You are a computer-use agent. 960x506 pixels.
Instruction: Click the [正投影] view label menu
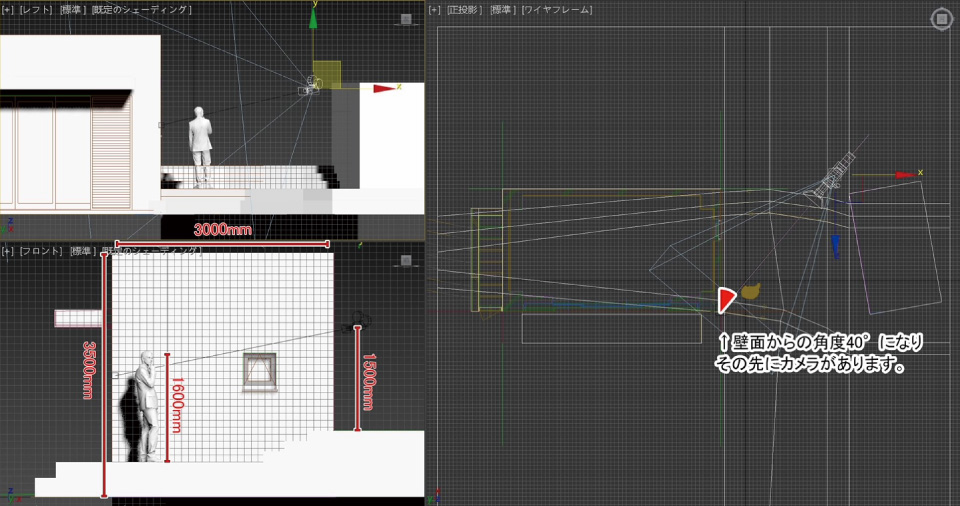tap(464, 10)
